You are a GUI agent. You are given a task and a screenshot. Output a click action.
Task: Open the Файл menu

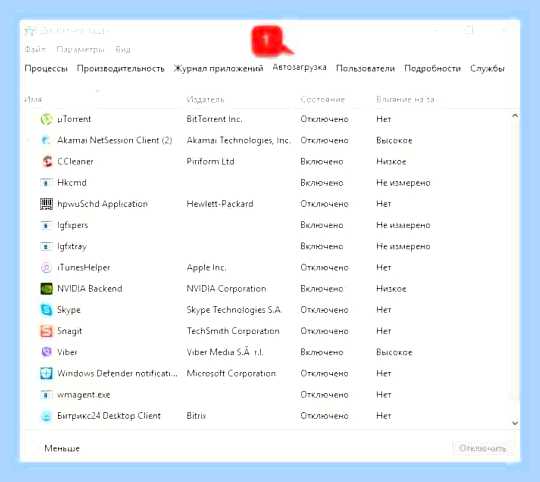35,50
